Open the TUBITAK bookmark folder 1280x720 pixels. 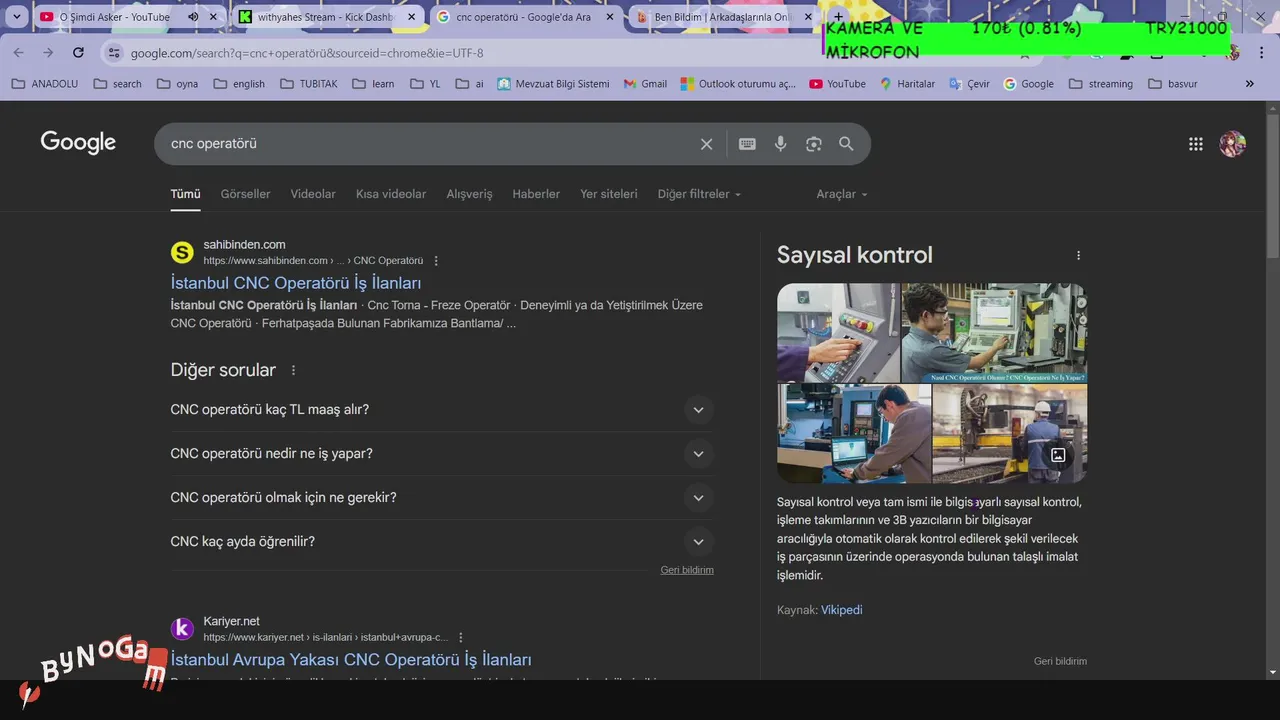[309, 84]
